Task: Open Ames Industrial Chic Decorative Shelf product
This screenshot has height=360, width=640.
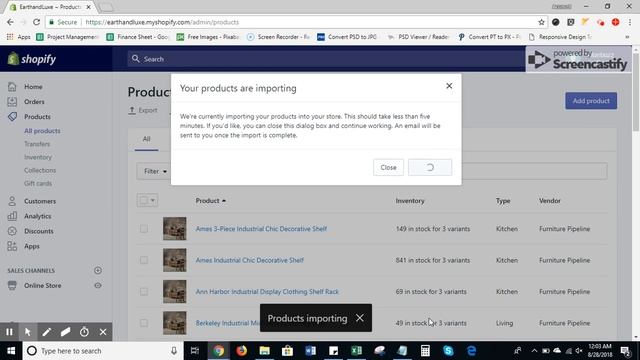Action: click(x=250, y=260)
